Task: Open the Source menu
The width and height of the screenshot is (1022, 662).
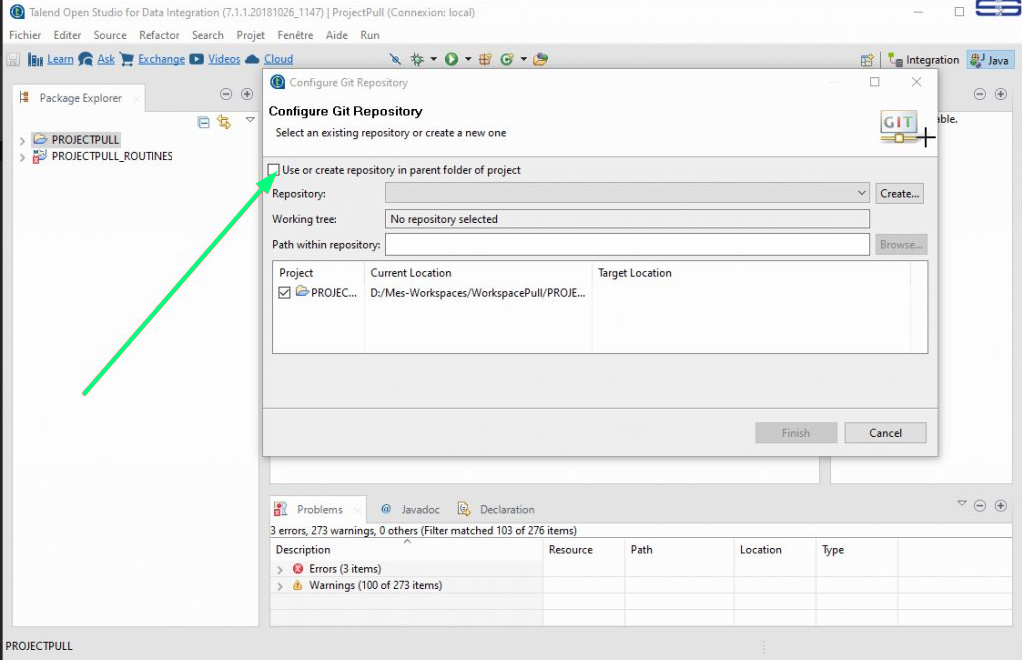Action: click(x=110, y=35)
